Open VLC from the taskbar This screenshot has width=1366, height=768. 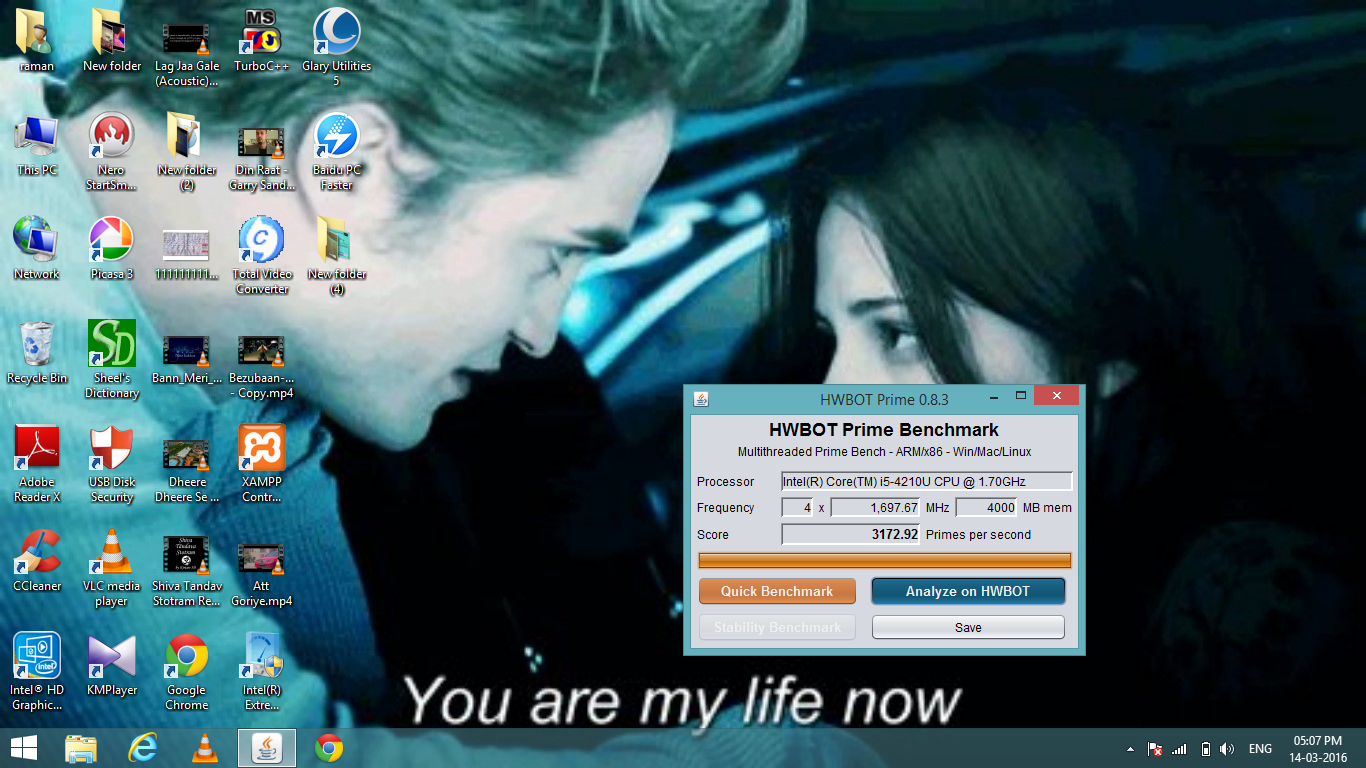[205, 748]
